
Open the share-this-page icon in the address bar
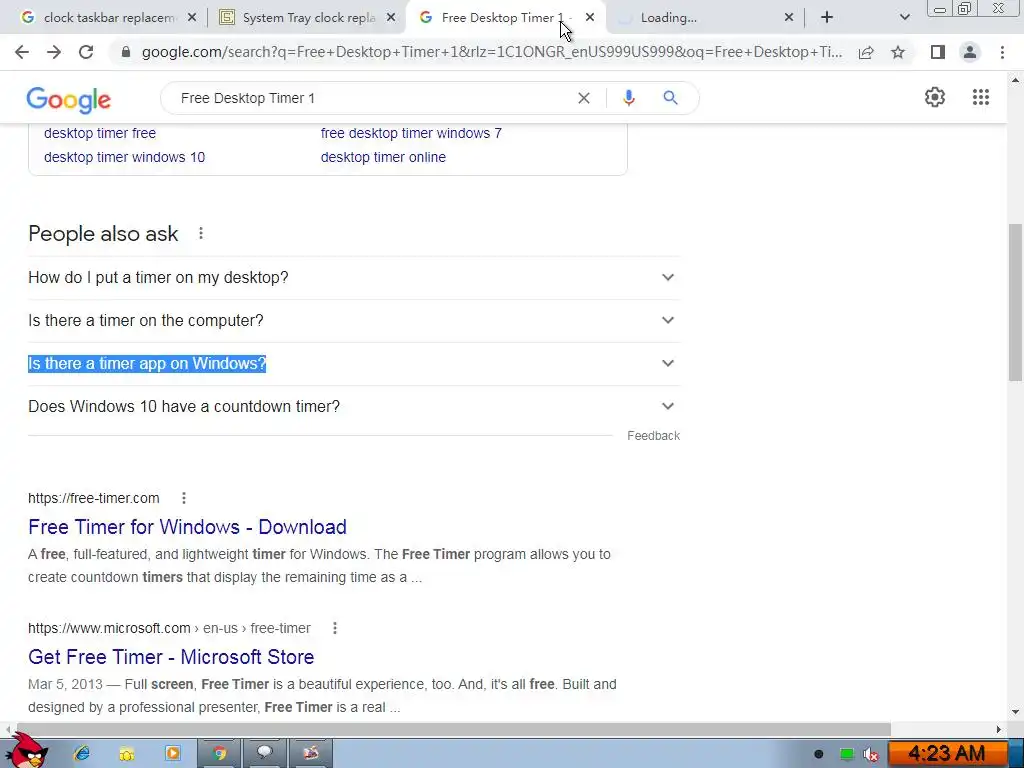866,52
